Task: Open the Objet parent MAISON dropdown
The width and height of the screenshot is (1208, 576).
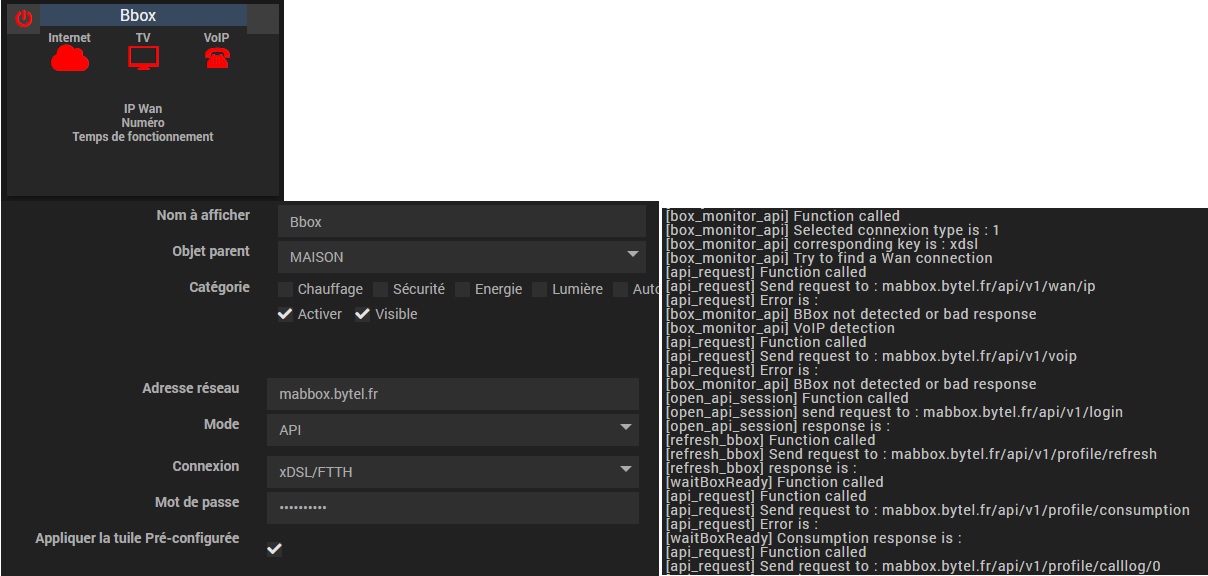Action: 461,257
